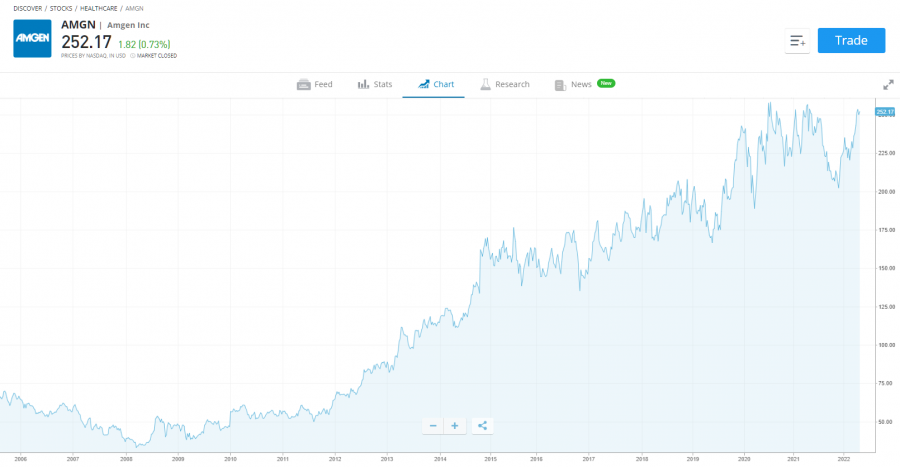The width and height of the screenshot is (900, 467).
Task: Add AMGN to watchlist icon
Action: [797, 41]
